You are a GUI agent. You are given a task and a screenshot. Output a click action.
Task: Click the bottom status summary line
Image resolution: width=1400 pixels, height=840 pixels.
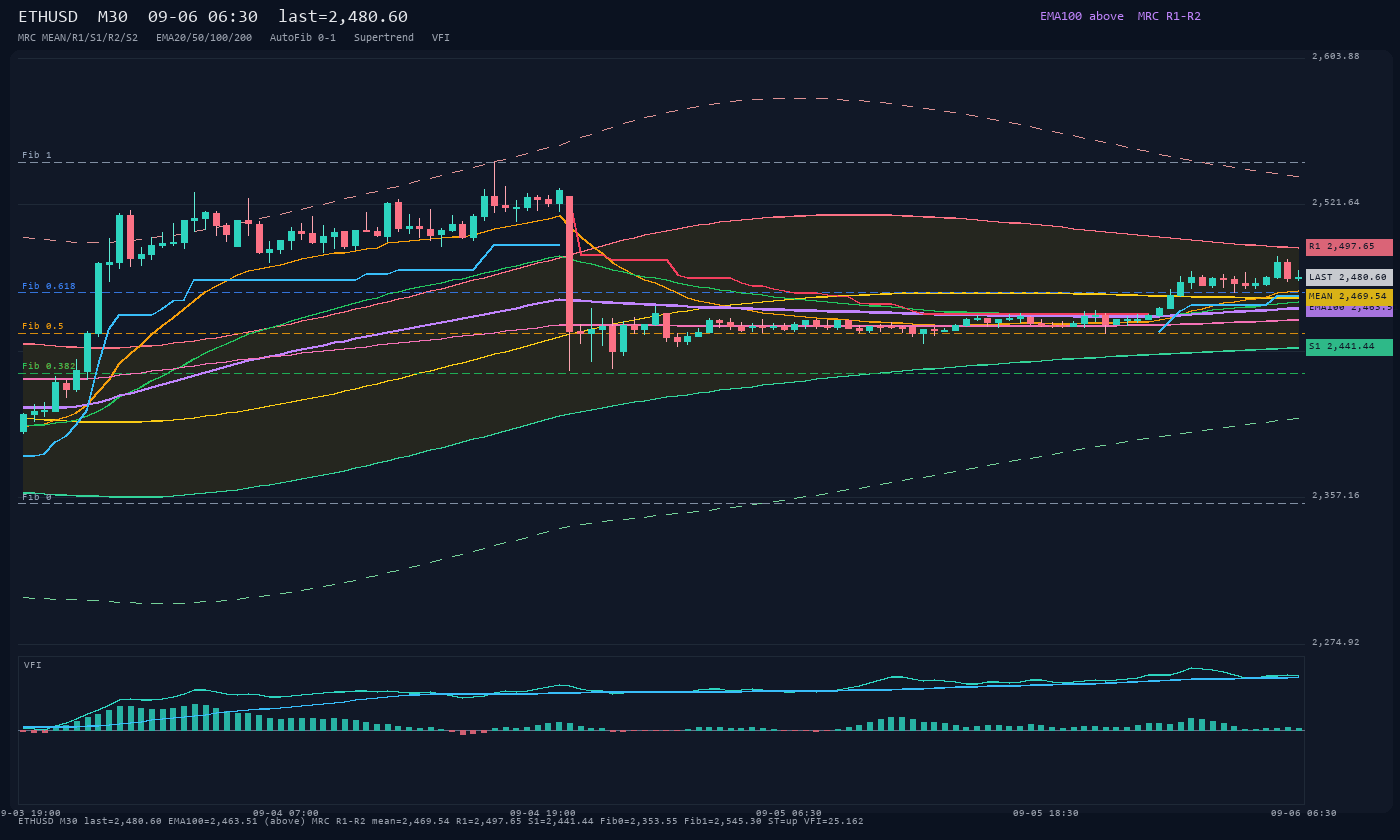[x=441, y=821]
